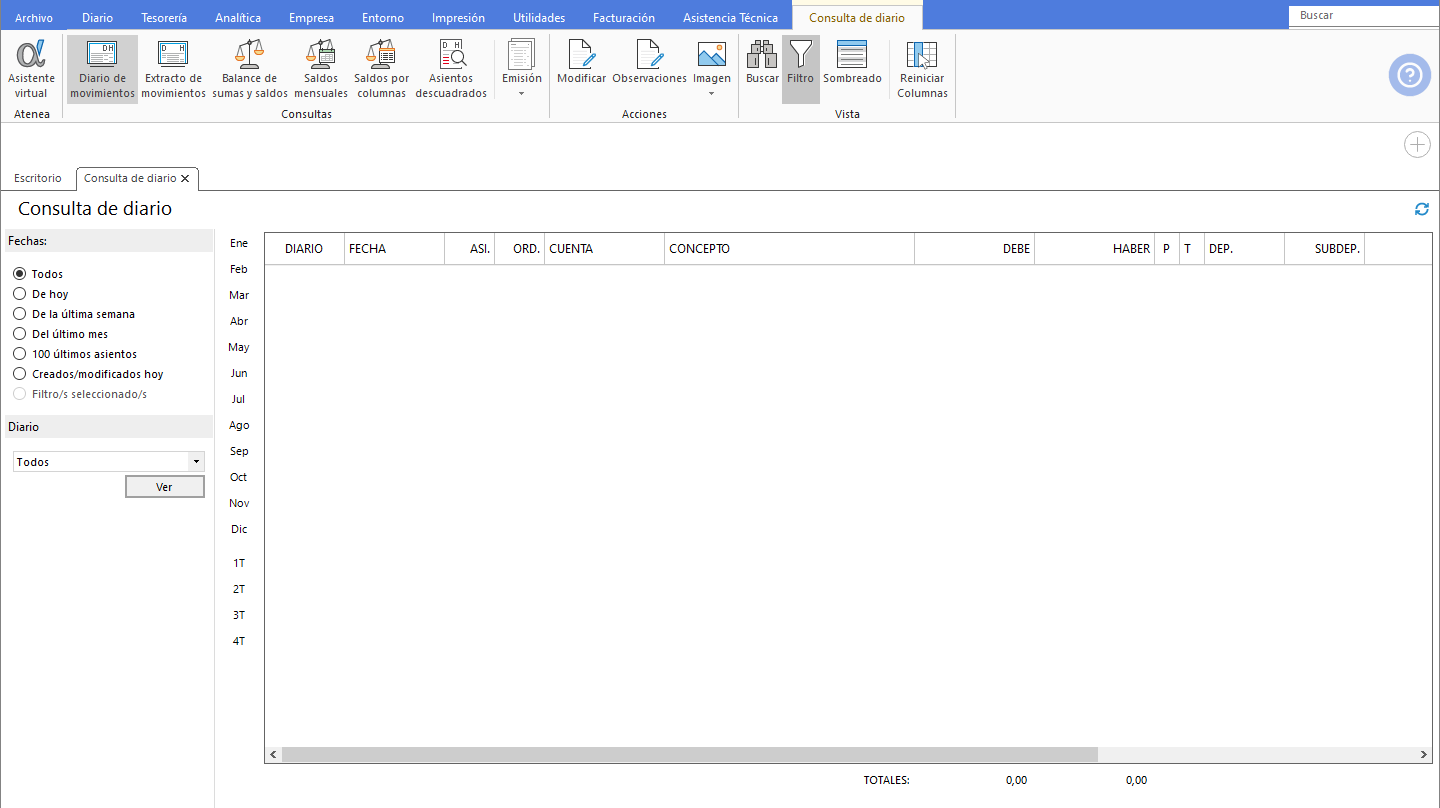This screenshot has height=808, width=1440.
Task: Click the HABER column header
Action: [x=1094, y=249]
